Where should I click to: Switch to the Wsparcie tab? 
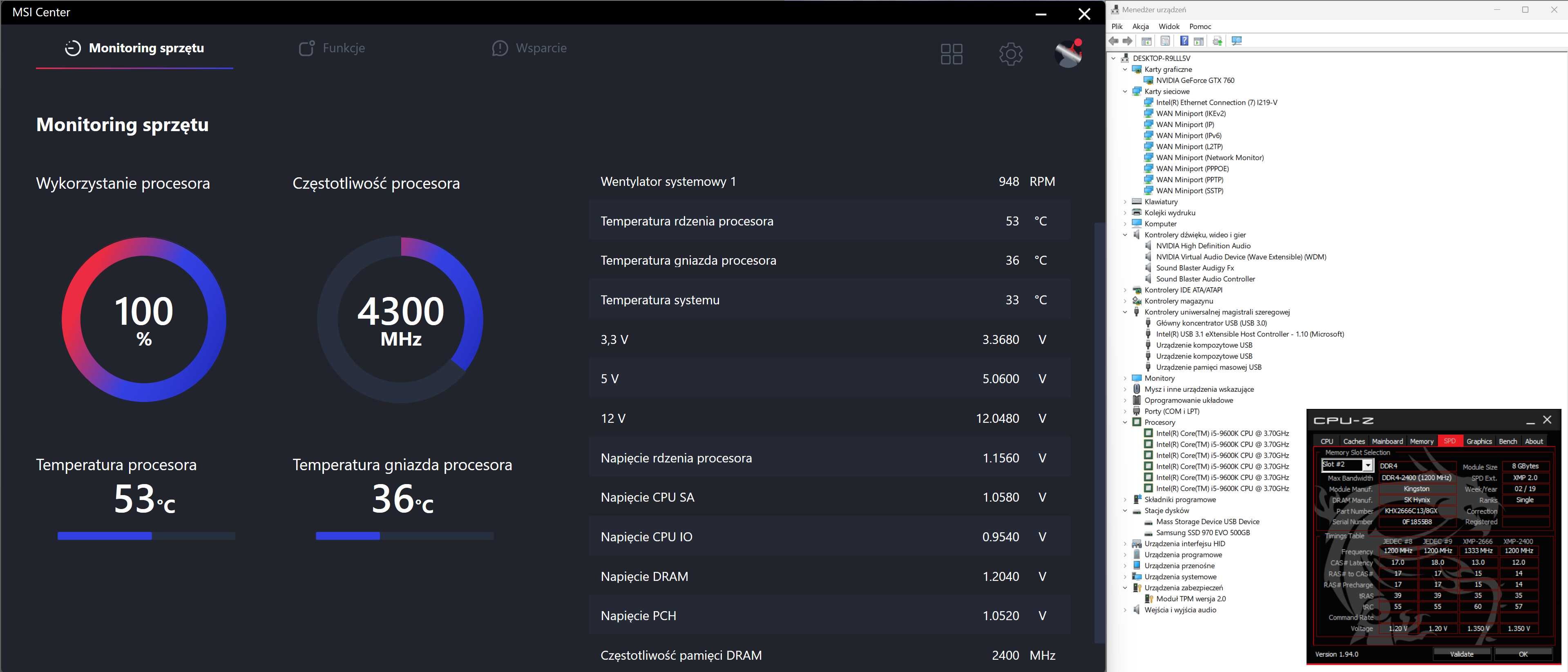coord(529,48)
